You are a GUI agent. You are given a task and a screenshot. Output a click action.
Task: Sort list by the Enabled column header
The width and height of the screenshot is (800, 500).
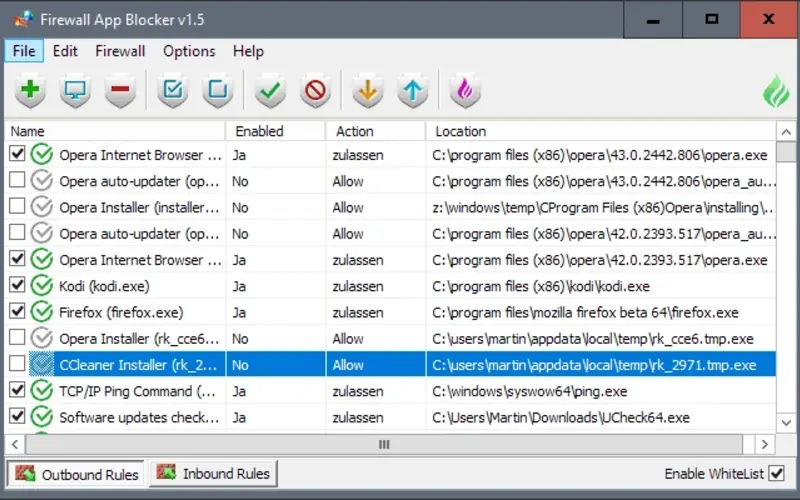click(x=275, y=131)
